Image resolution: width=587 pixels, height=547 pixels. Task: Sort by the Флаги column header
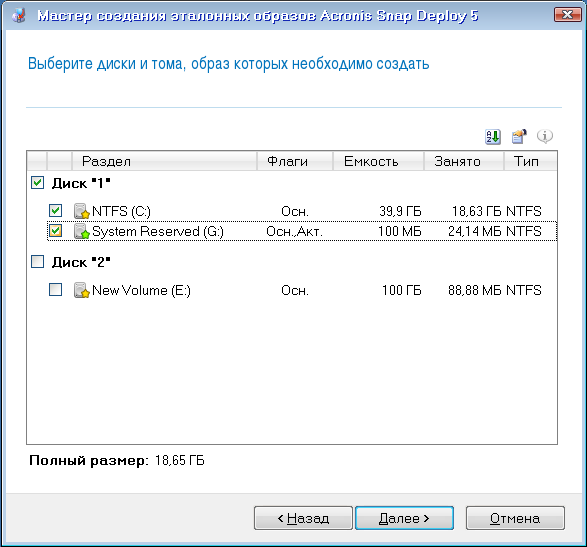coord(295,161)
